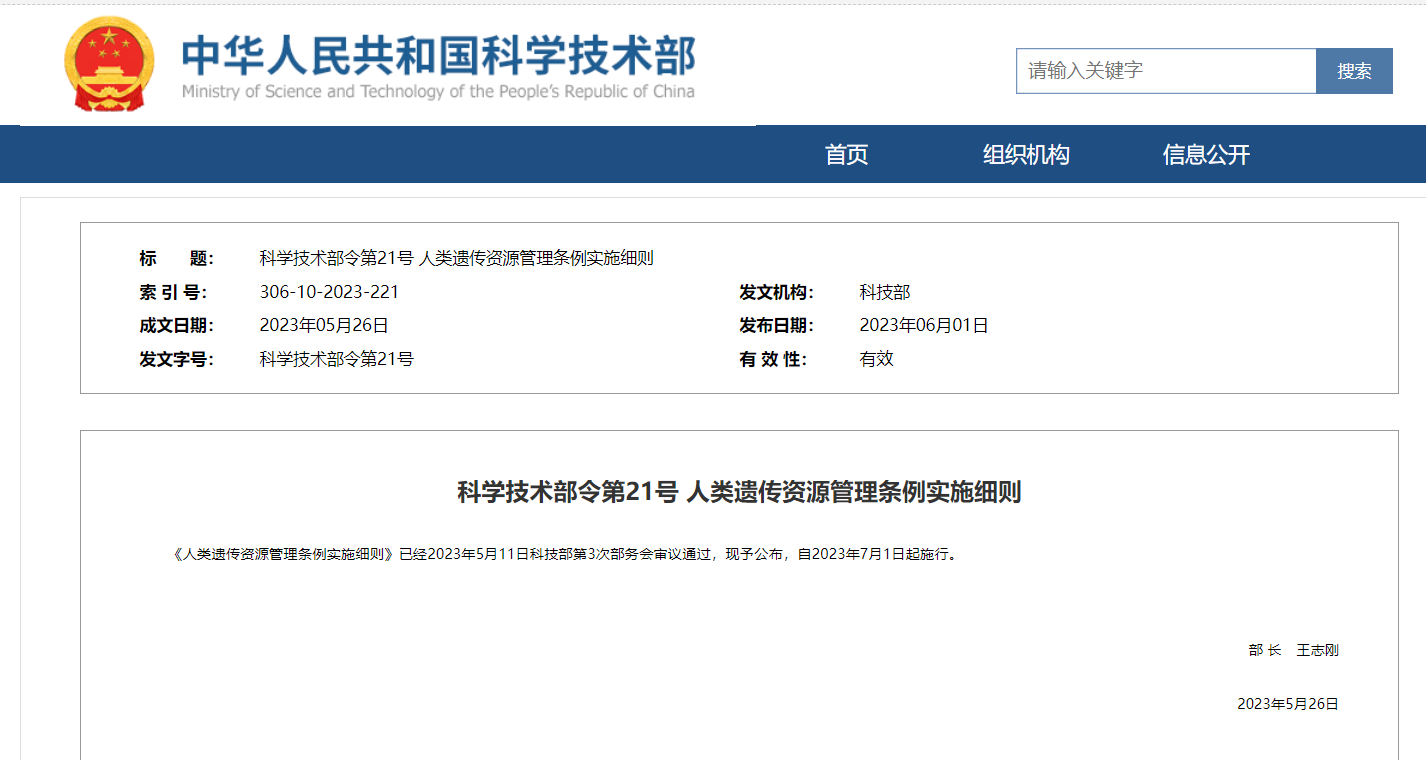Screen dimensions: 1426x760
Task: Open the 组织机构 navigation item
Action: click(1027, 154)
